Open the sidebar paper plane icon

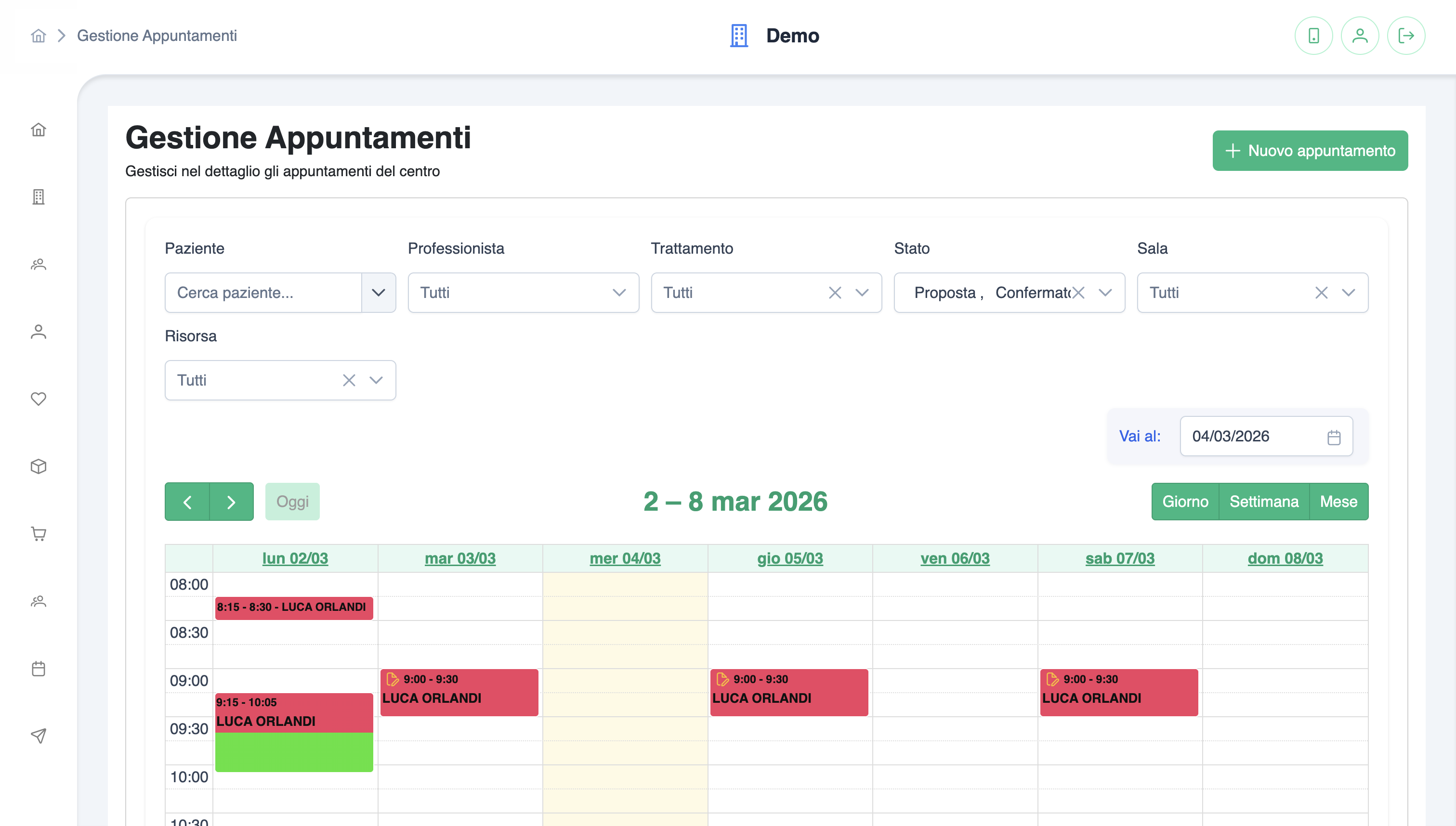(x=38, y=736)
